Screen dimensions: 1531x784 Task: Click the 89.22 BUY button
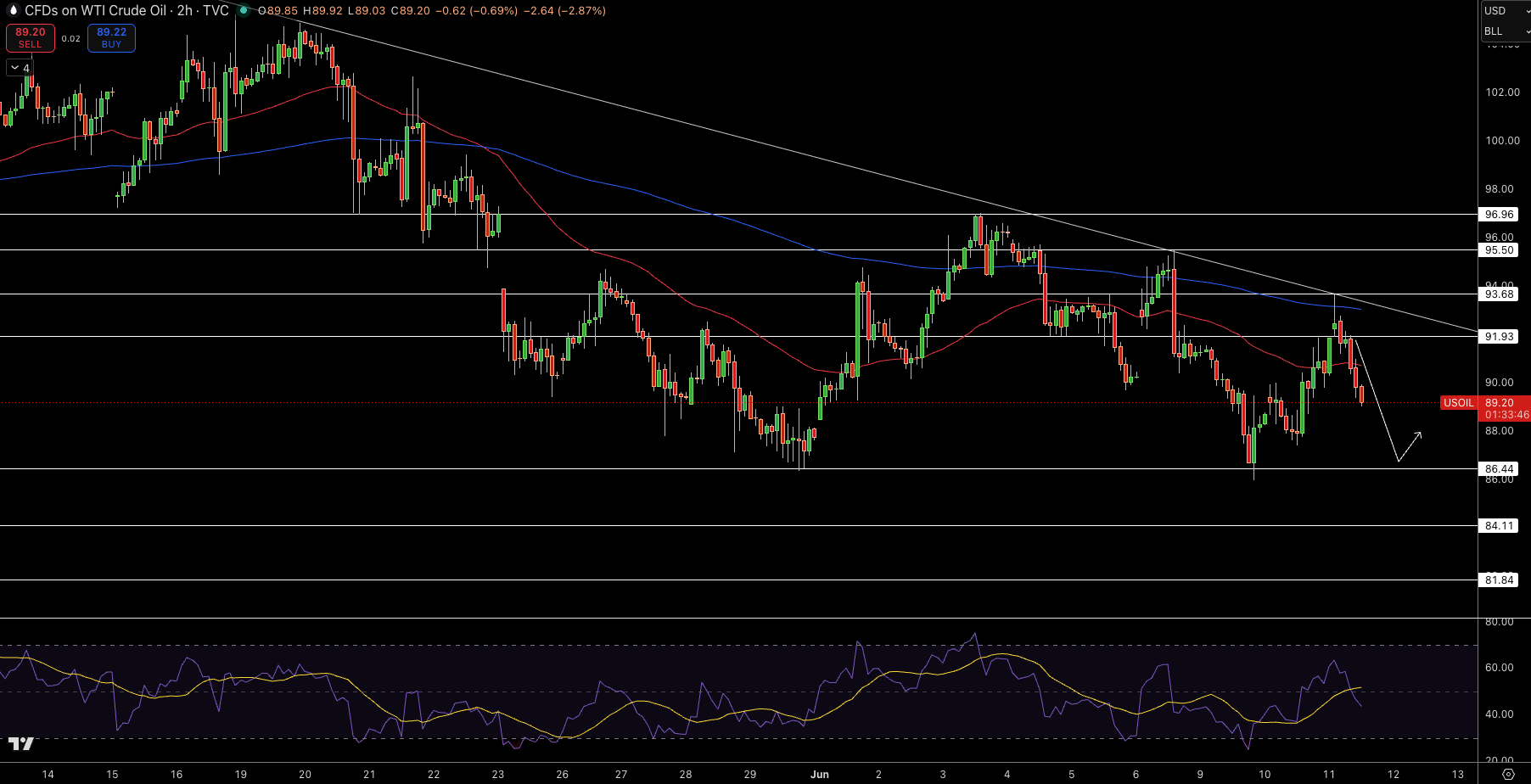(x=111, y=37)
